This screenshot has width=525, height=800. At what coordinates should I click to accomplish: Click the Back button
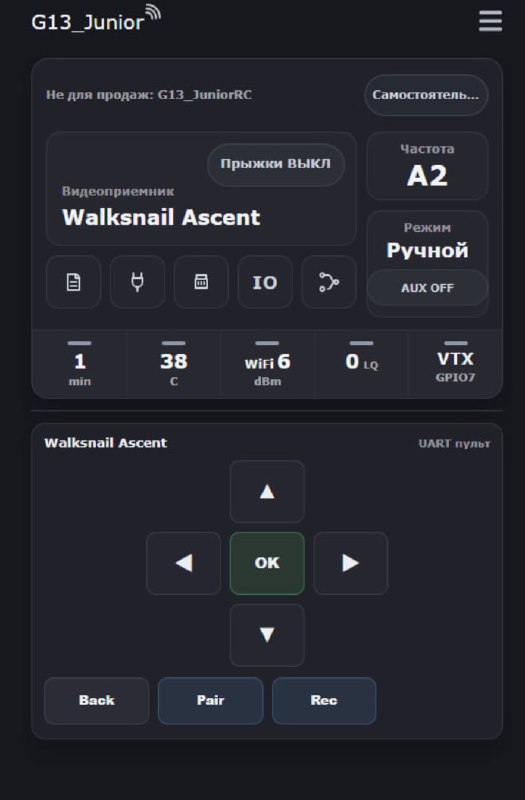pos(96,701)
